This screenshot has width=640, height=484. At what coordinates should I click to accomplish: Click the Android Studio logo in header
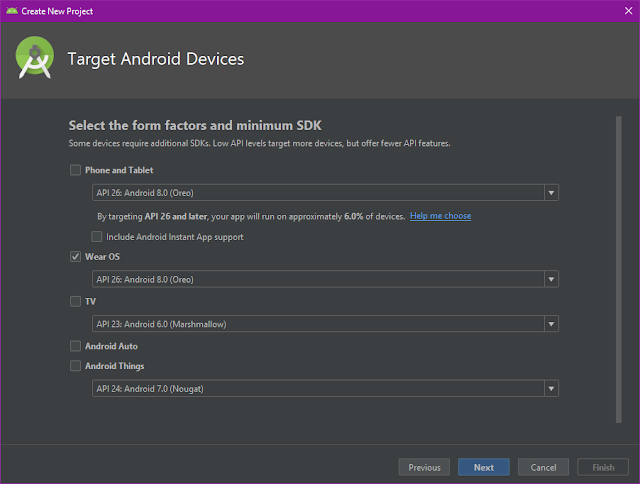[35, 60]
